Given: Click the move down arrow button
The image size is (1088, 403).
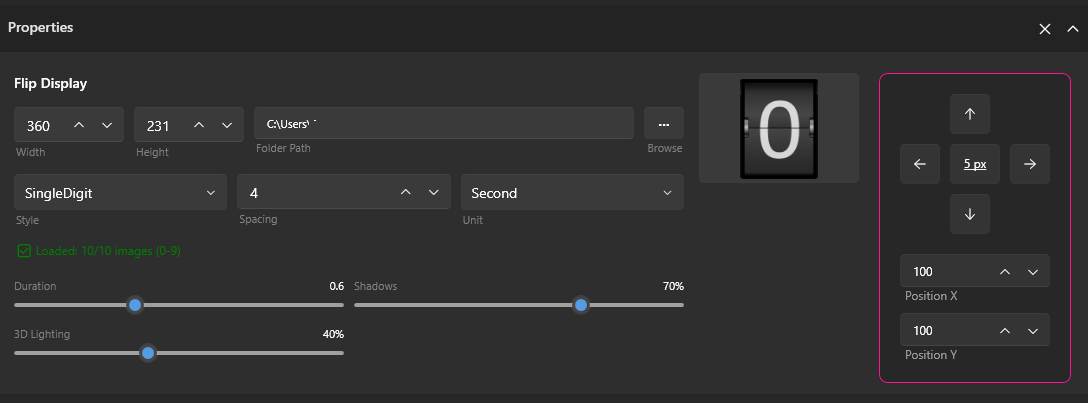Looking at the screenshot, I should point(969,214).
